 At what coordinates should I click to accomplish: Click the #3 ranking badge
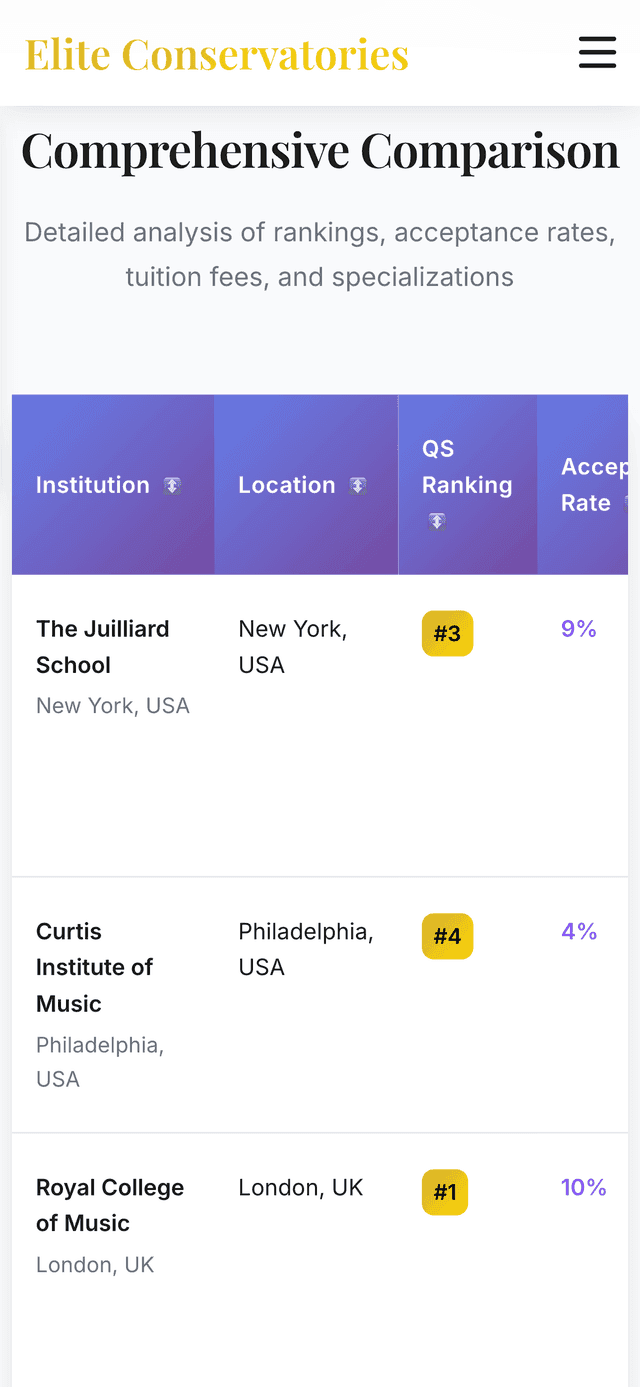[447, 634]
